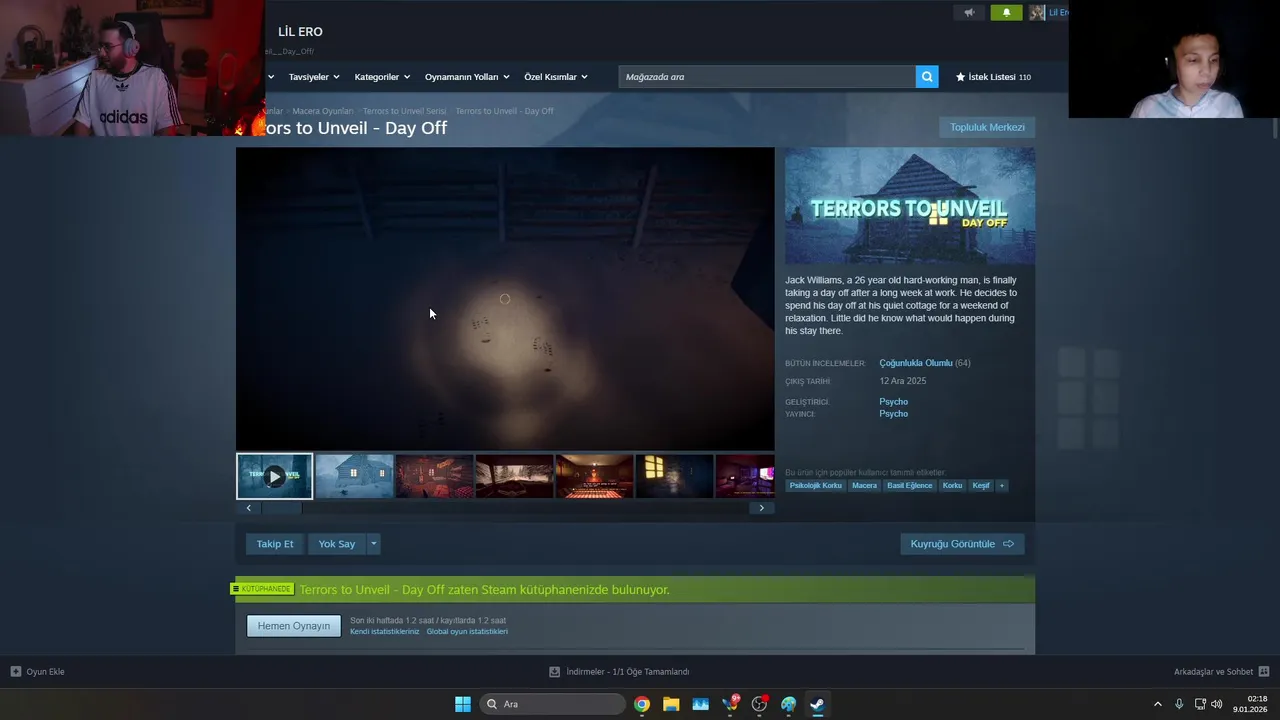Select the red-lit bedroom screenshot thumbnail
The image size is (1280, 720).
tap(435, 476)
